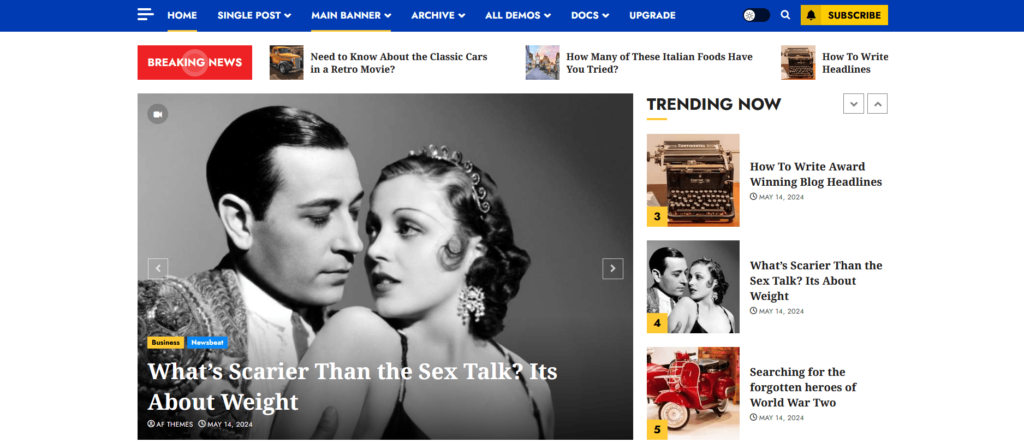Click date under Blog Headlines trending post

coord(777,197)
